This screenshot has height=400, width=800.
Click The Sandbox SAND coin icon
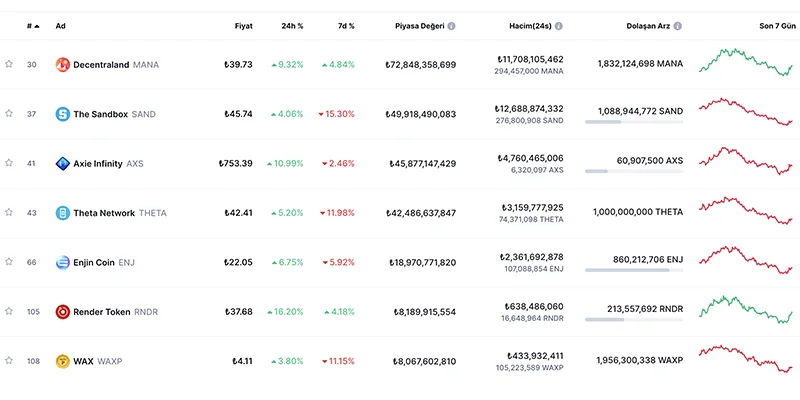coord(63,114)
